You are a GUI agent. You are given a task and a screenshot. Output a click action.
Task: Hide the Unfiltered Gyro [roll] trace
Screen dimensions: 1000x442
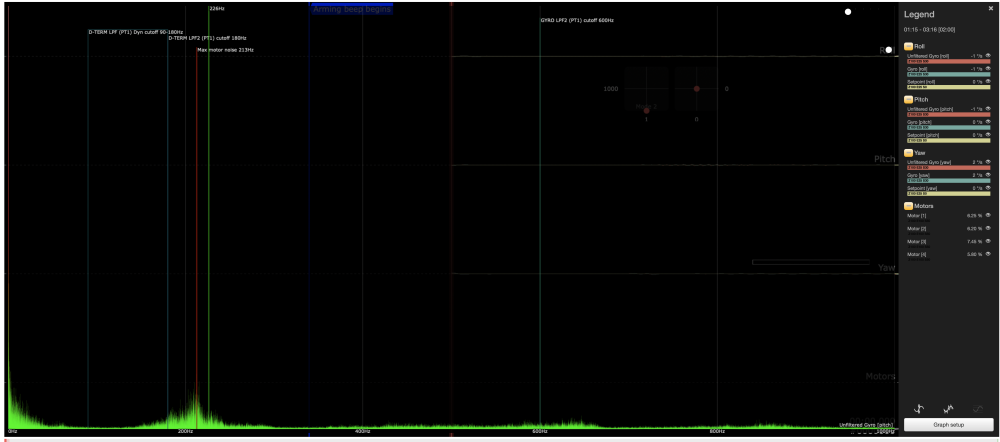tap(987, 56)
